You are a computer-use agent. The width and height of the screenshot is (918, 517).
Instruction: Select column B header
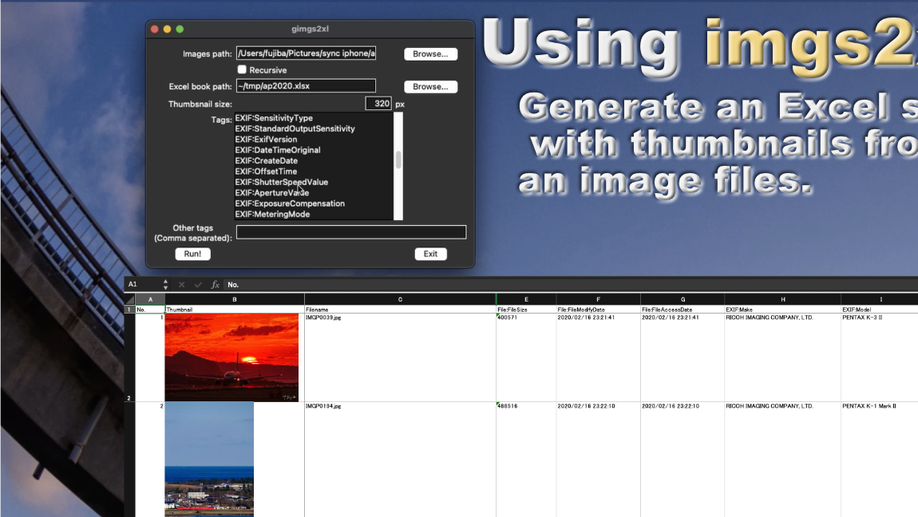pos(234,300)
